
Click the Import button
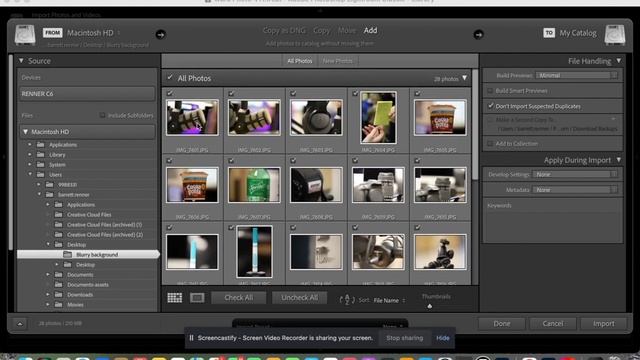603,324
